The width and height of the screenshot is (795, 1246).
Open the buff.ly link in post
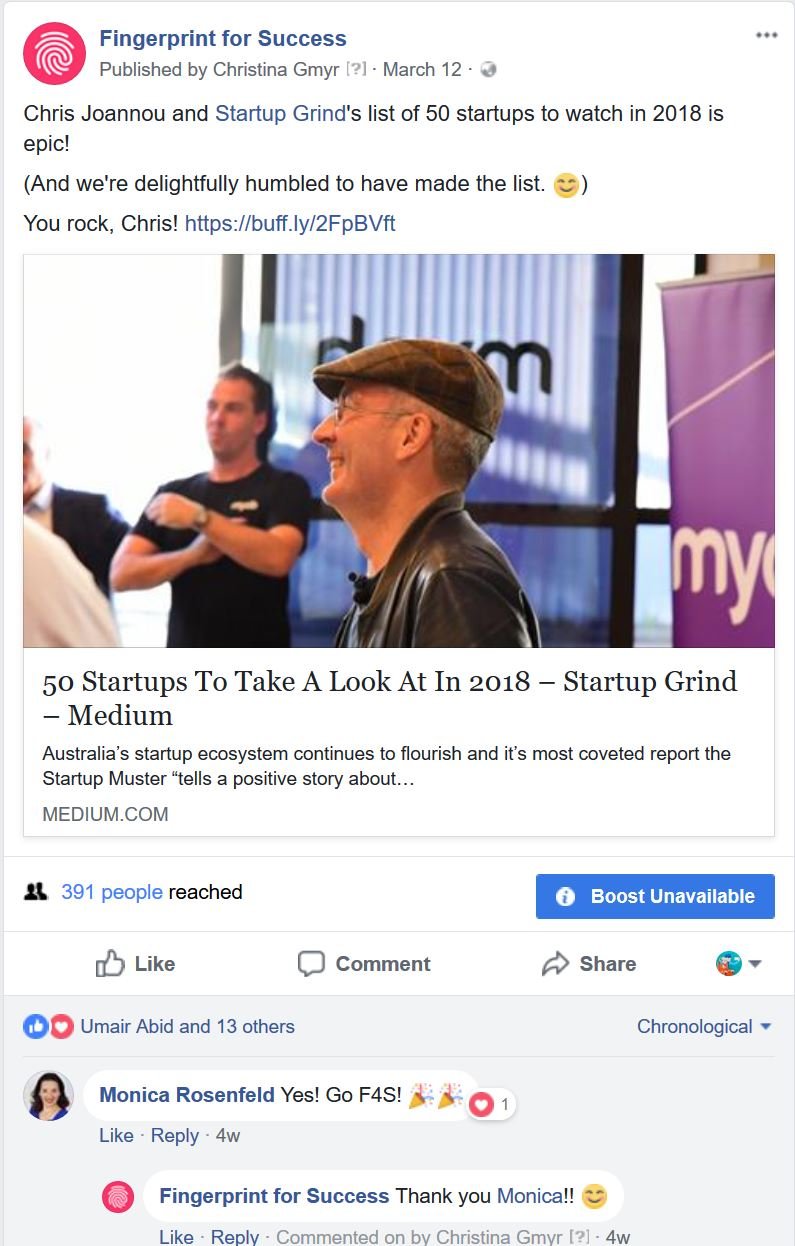click(290, 223)
